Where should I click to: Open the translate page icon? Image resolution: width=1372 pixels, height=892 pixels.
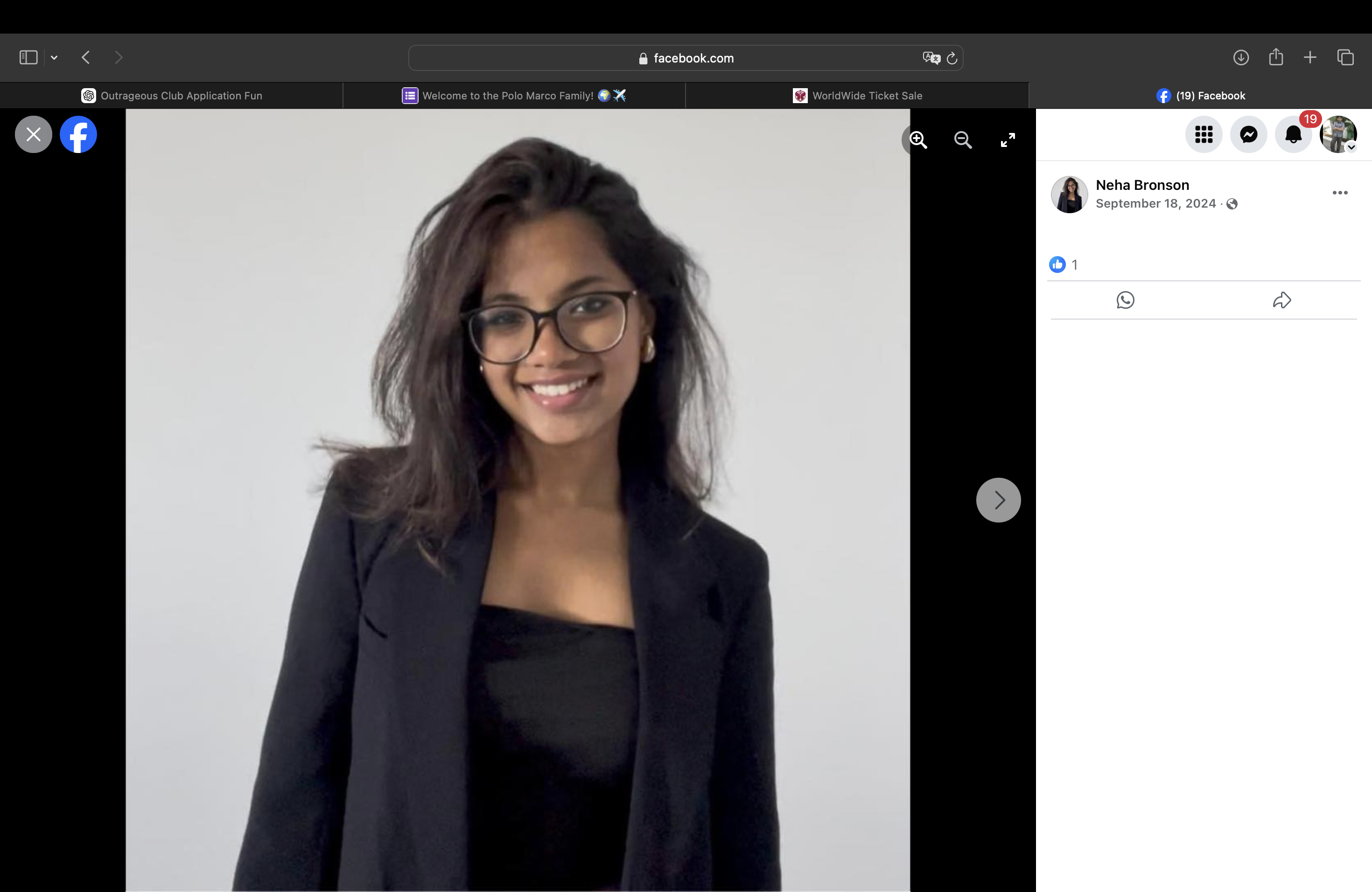(x=931, y=58)
